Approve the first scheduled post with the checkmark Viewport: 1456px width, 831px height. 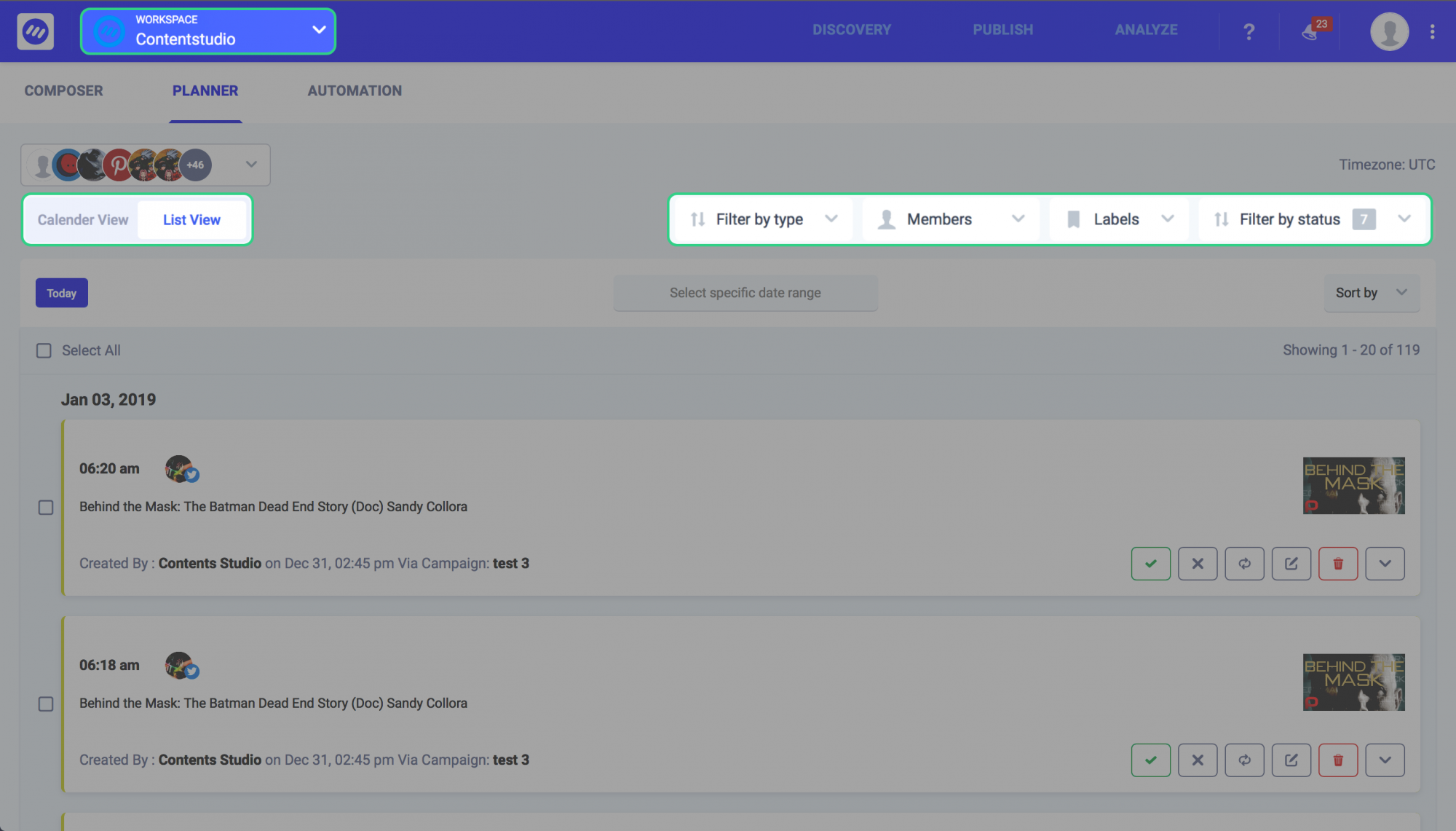pyautogui.click(x=1150, y=563)
